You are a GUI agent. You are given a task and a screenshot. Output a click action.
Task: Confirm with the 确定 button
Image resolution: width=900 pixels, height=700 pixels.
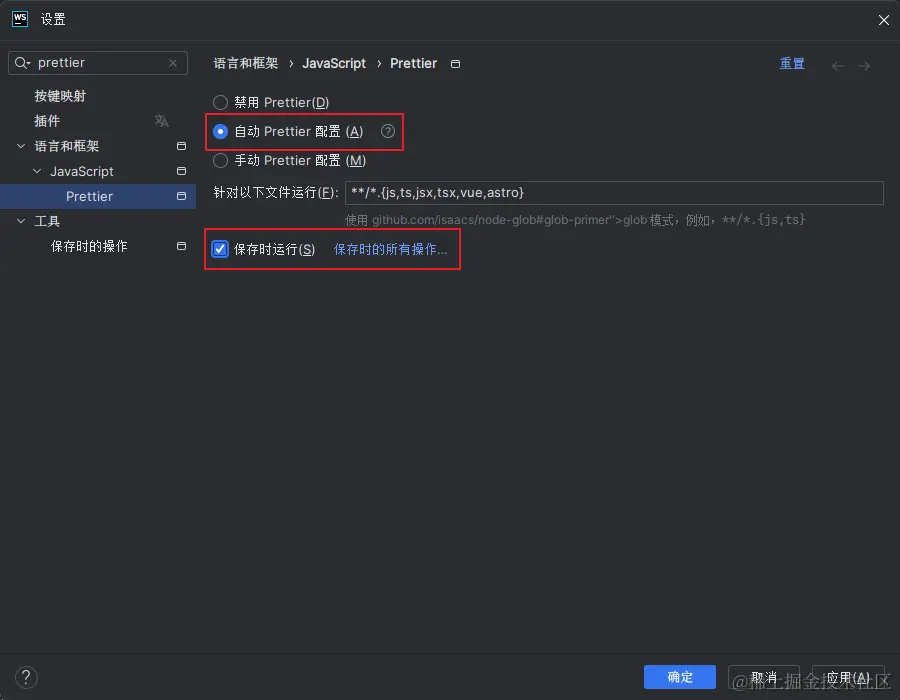pos(680,677)
